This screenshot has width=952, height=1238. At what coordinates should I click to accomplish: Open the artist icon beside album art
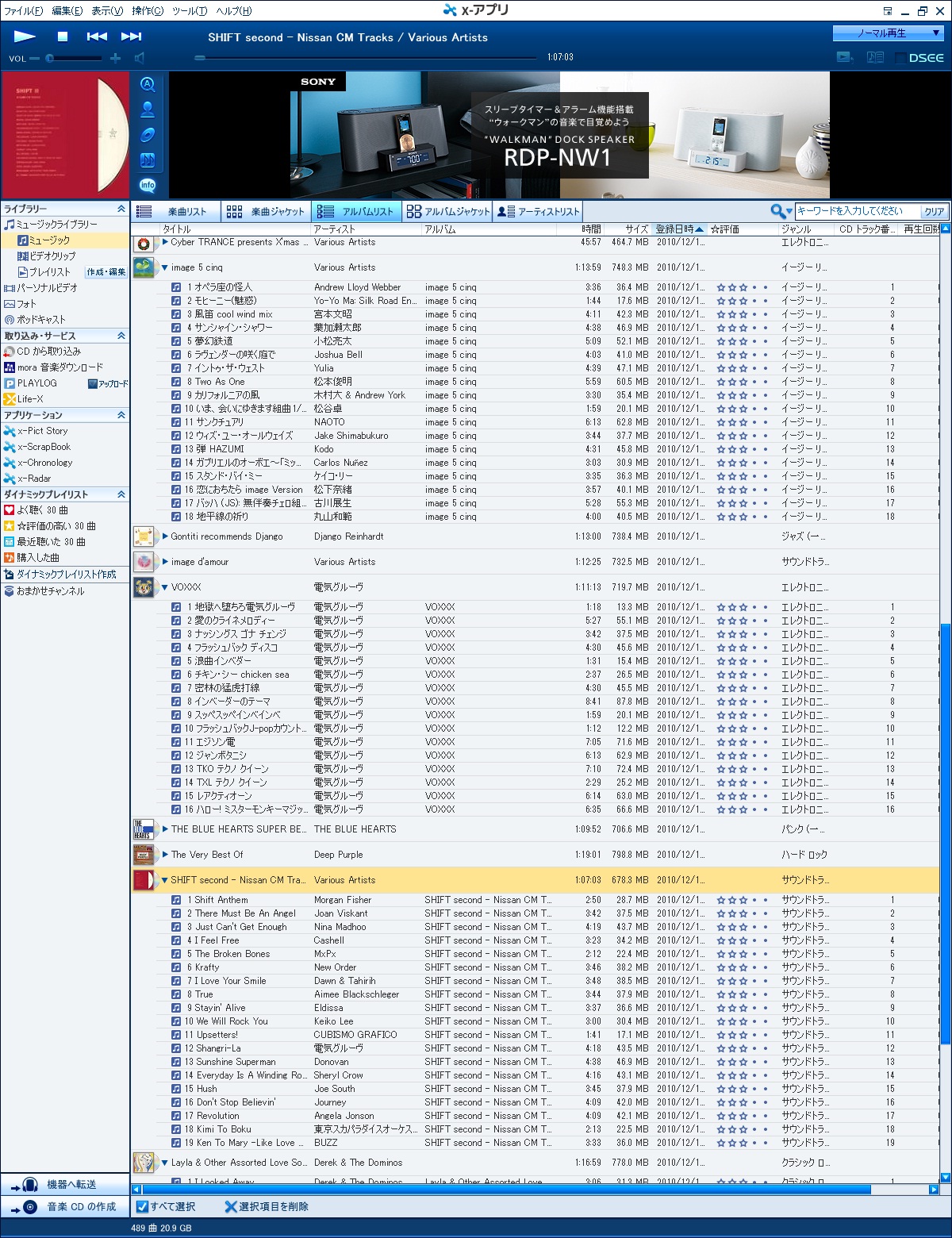[x=148, y=110]
